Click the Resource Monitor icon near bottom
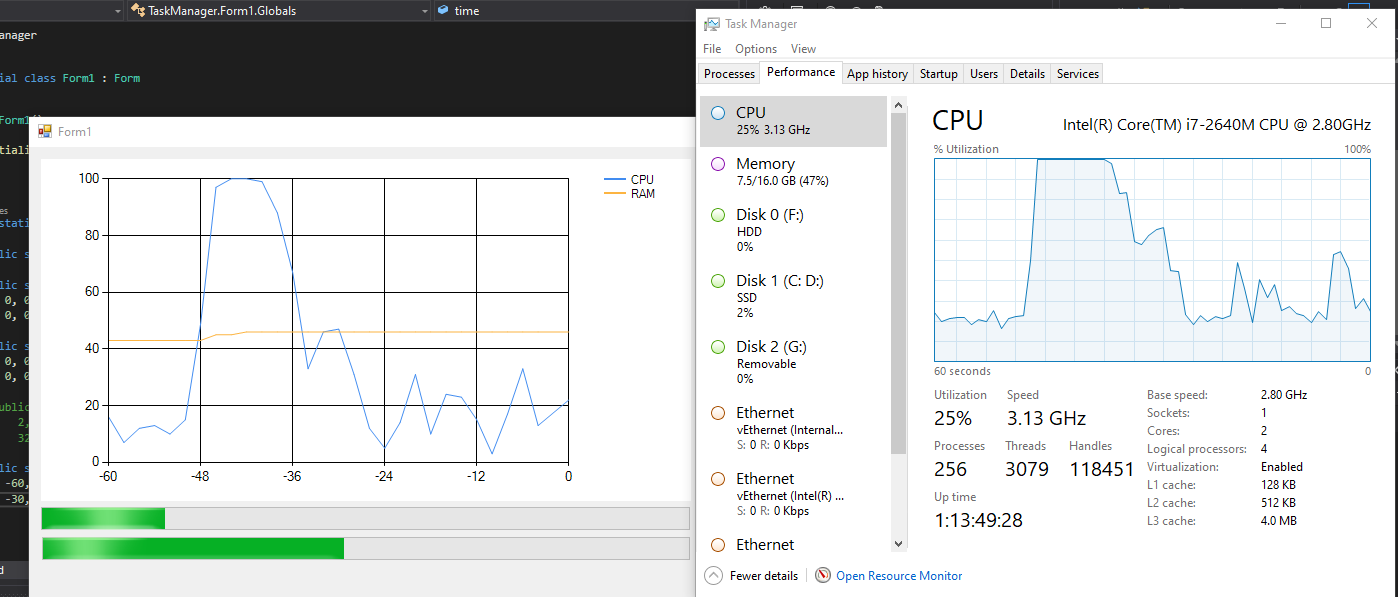This screenshot has width=1398, height=597. click(x=822, y=575)
